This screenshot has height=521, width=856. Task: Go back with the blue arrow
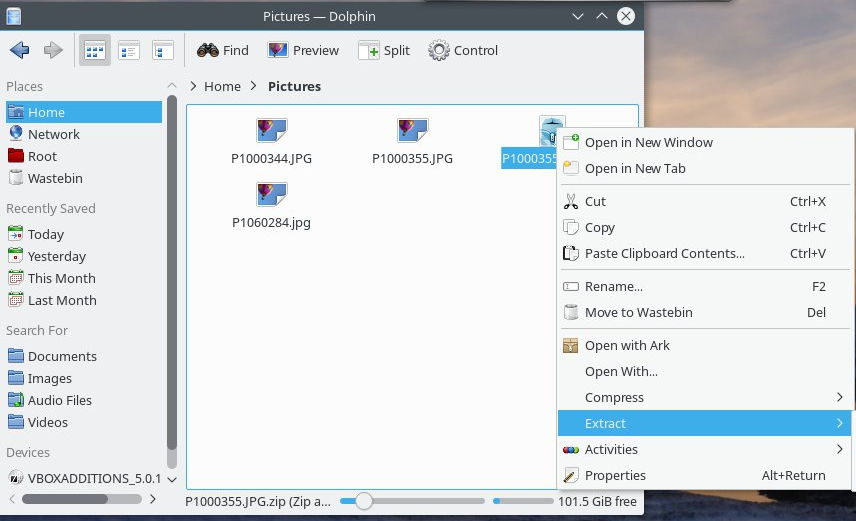[x=20, y=50]
